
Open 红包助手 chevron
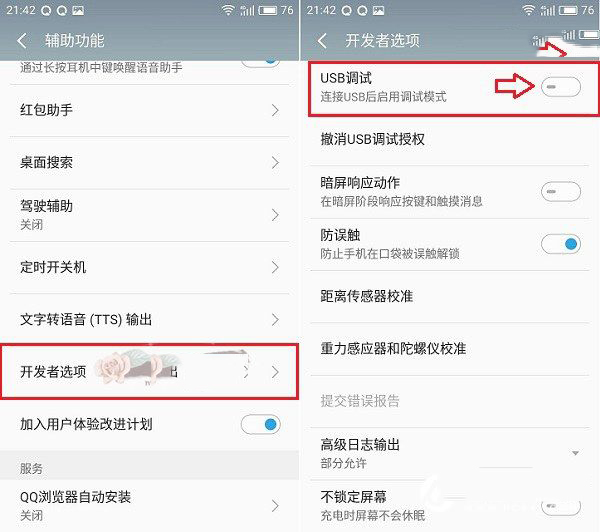click(275, 110)
